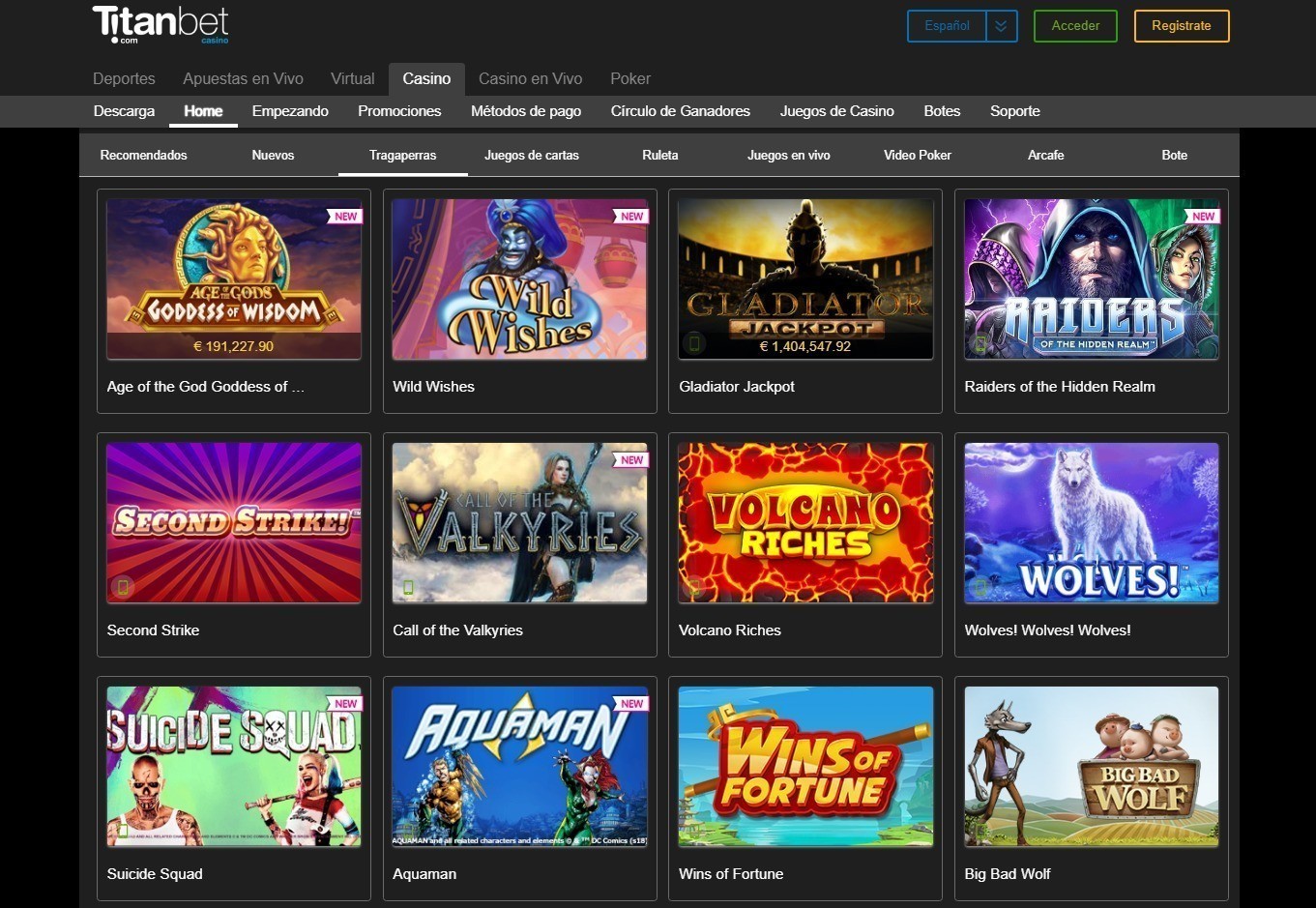Show Recomendados games category
The height and width of the screenshot is (908, 1316).
[144, 155]
